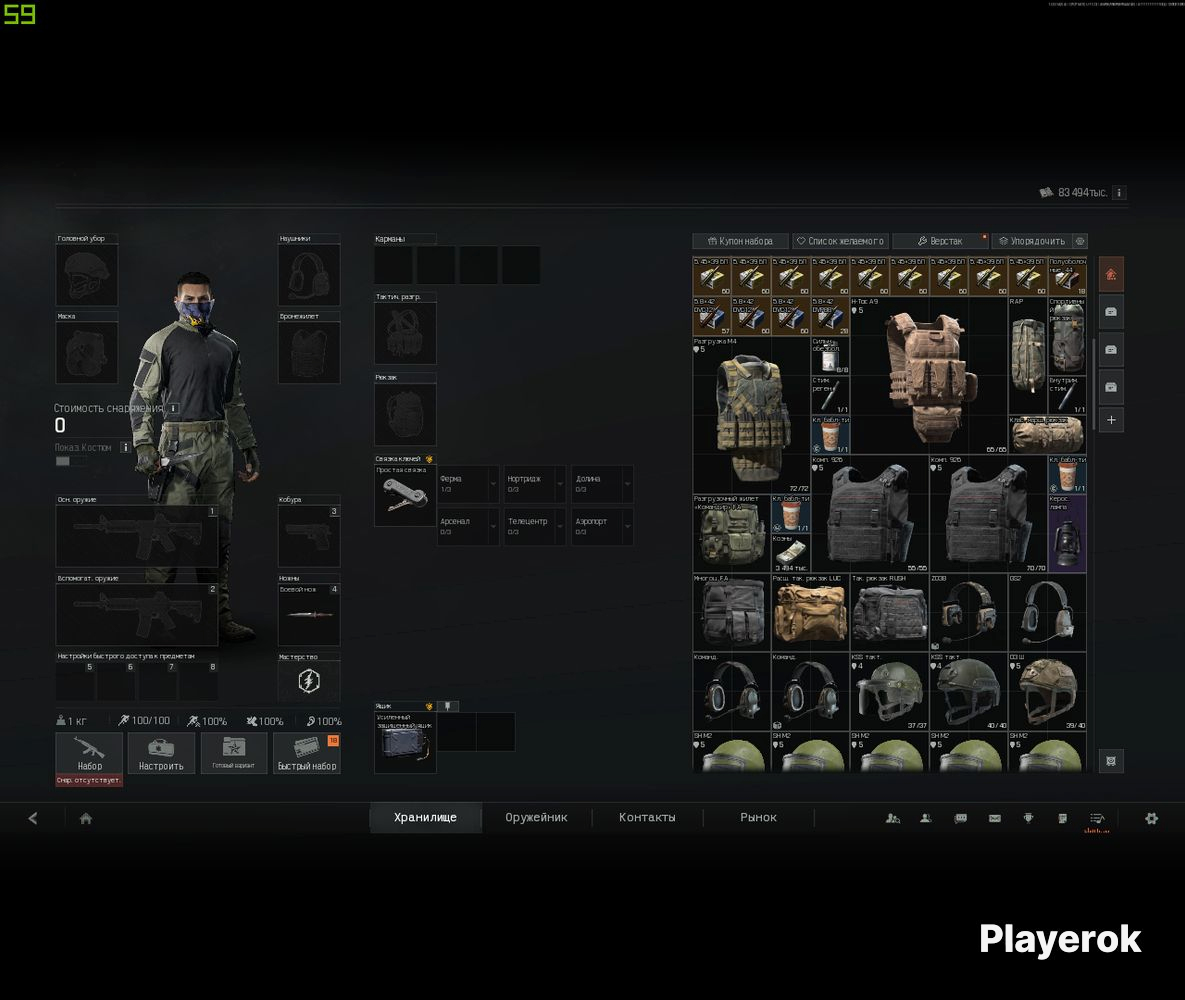The height and width of the screenshot is (1000, 1185).
Task: Click the empty Маска face slot
Action: (87, 353)
